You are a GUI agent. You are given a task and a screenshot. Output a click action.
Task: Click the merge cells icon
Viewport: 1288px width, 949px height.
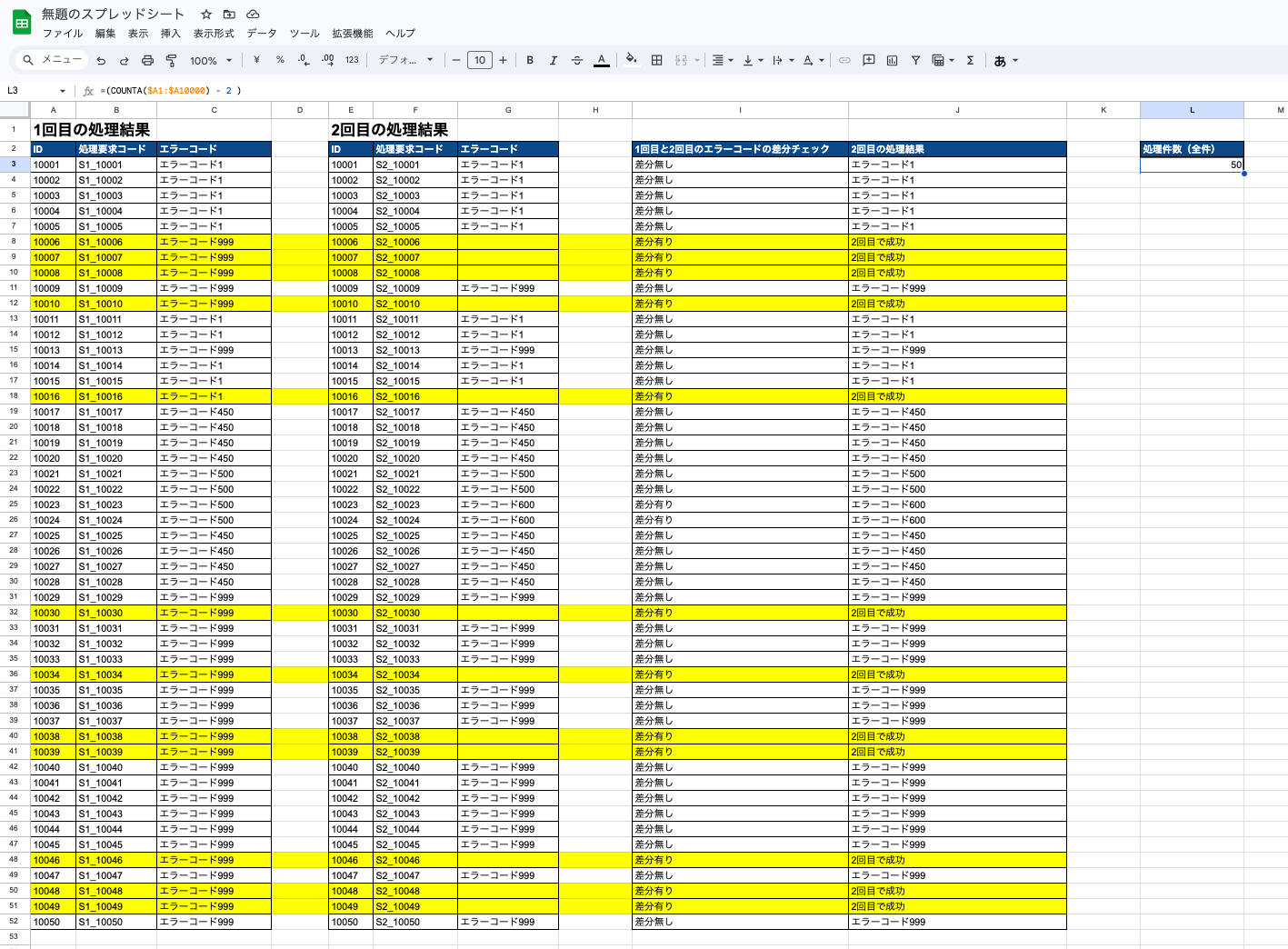point(681,60)
